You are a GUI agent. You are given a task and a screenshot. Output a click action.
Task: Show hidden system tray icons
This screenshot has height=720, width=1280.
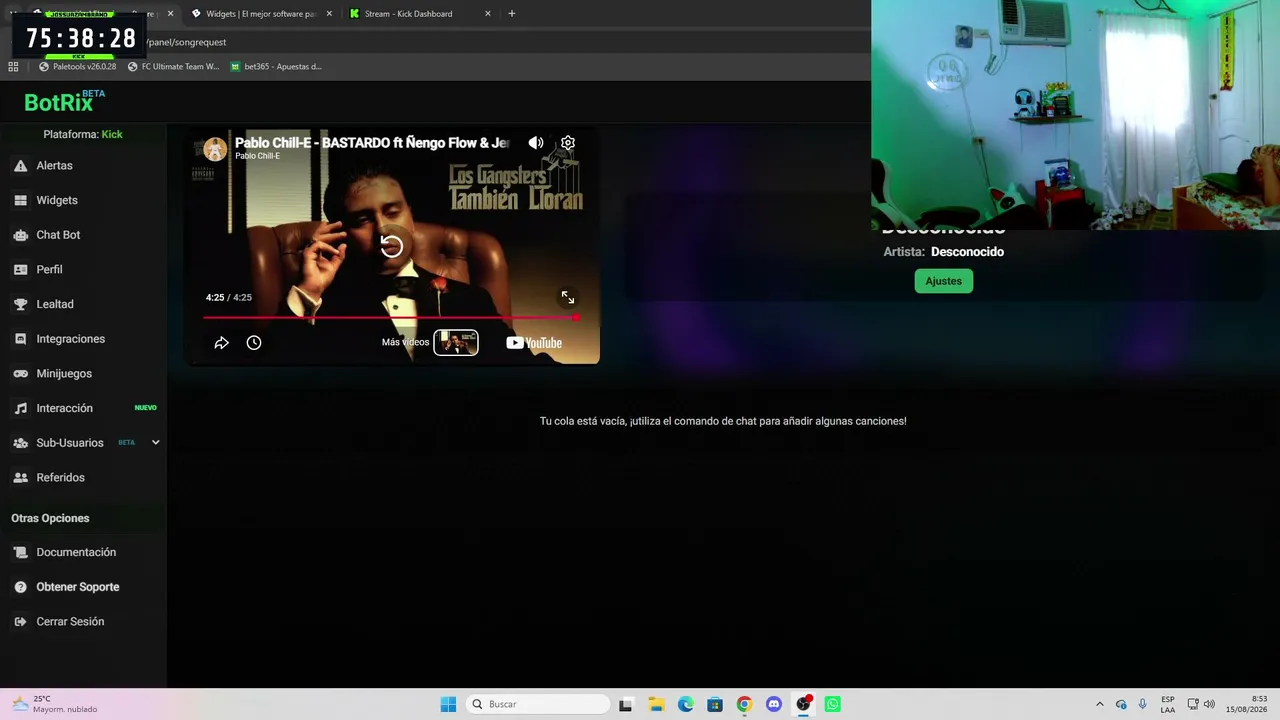(1100, 704)
